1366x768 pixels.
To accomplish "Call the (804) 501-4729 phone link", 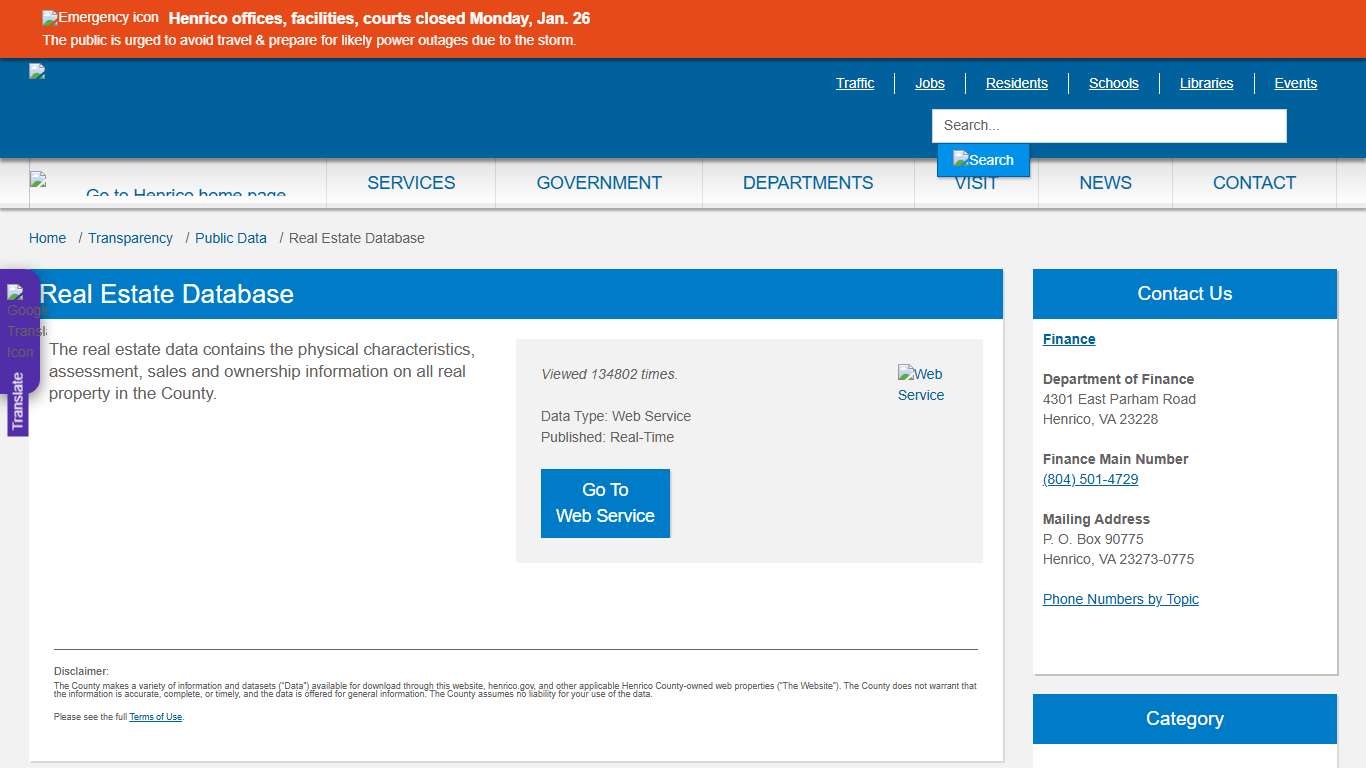I will 1090,479.
